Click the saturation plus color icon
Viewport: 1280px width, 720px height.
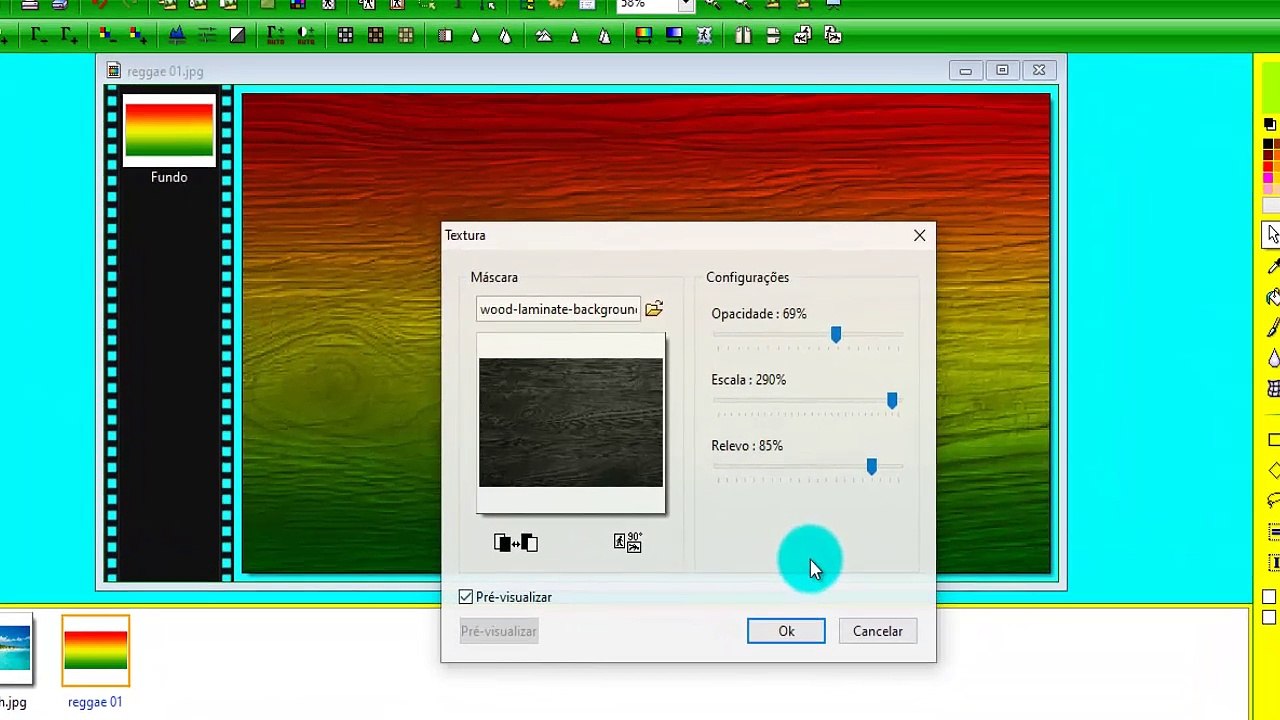tap(138, 36)
